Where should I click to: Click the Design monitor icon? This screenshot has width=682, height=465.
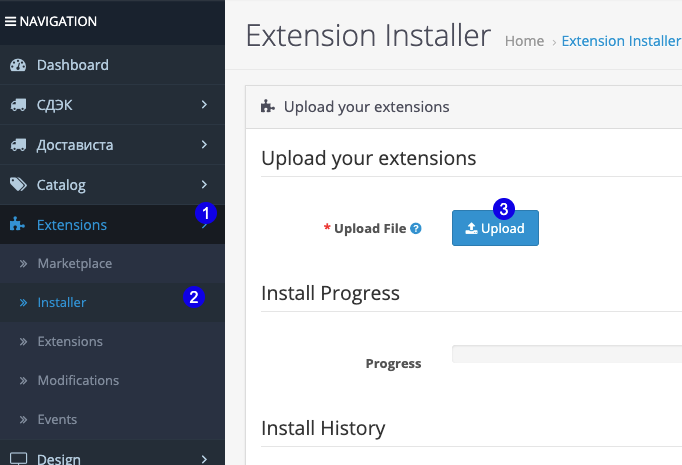tap(18, 458)
